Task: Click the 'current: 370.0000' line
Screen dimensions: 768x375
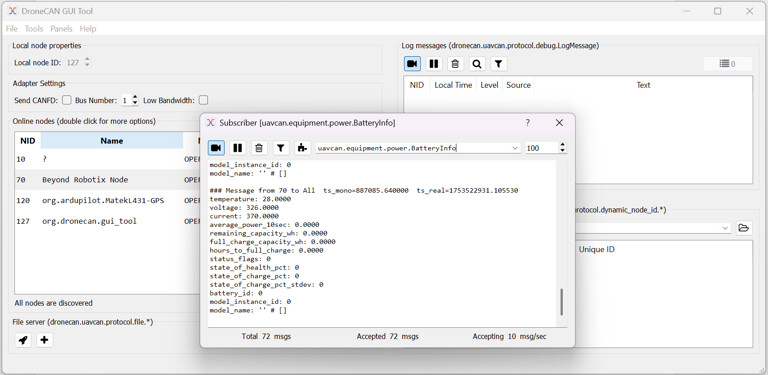Action: pyautogui.click(x=244, y=216)
